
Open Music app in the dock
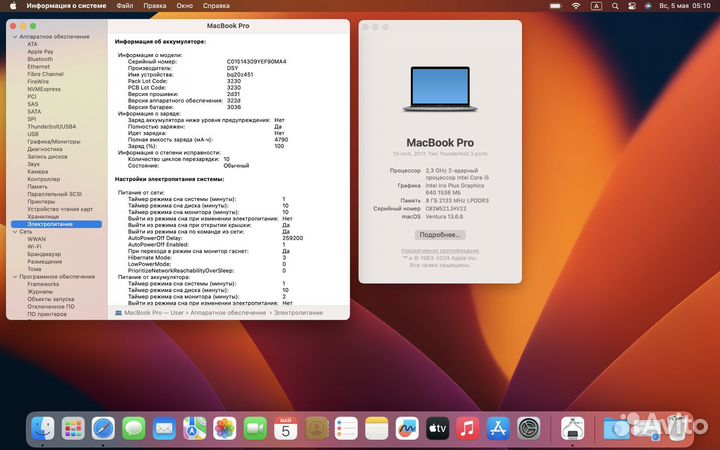[x=467, y=429]
